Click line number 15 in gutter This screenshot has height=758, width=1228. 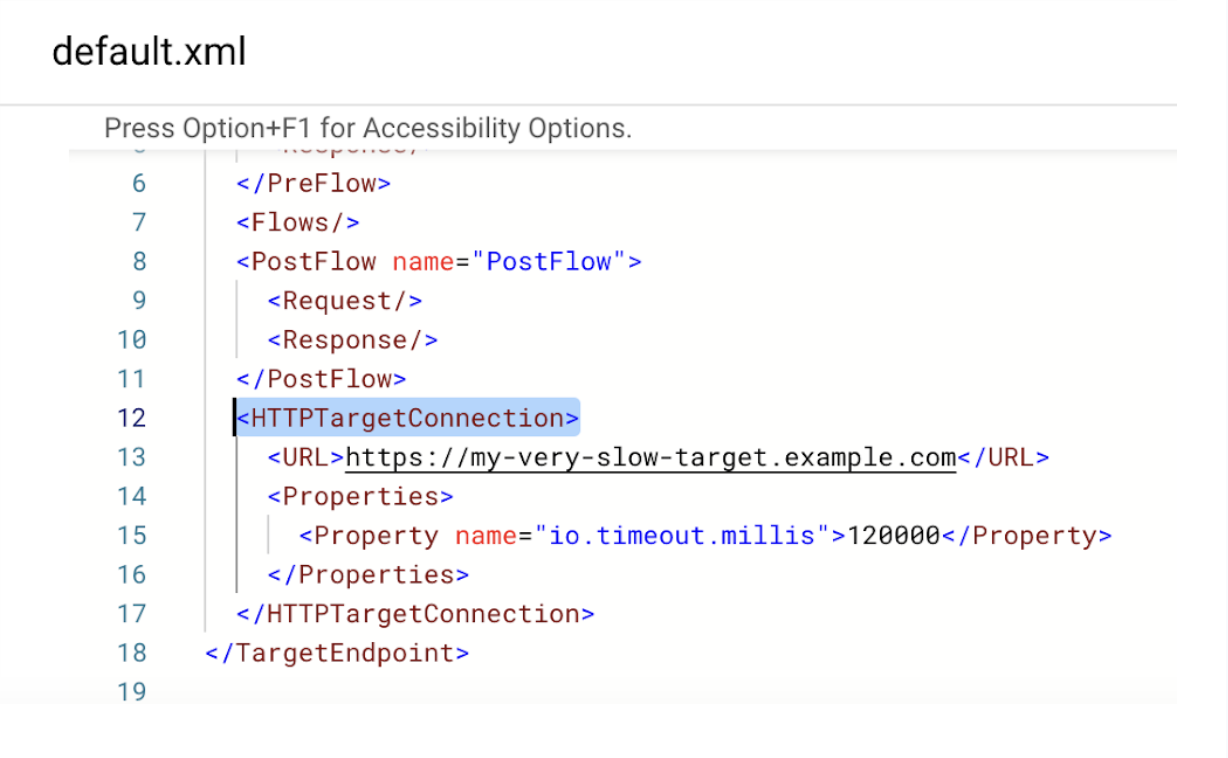(131, 536)
